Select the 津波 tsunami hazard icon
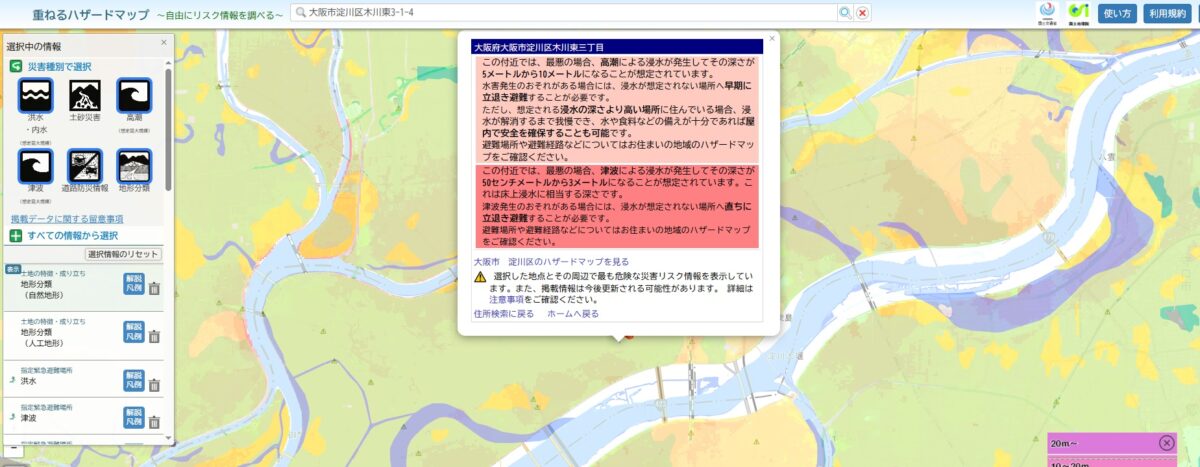The width and height of the screenshot is (1200, 467). coord(36,166)
